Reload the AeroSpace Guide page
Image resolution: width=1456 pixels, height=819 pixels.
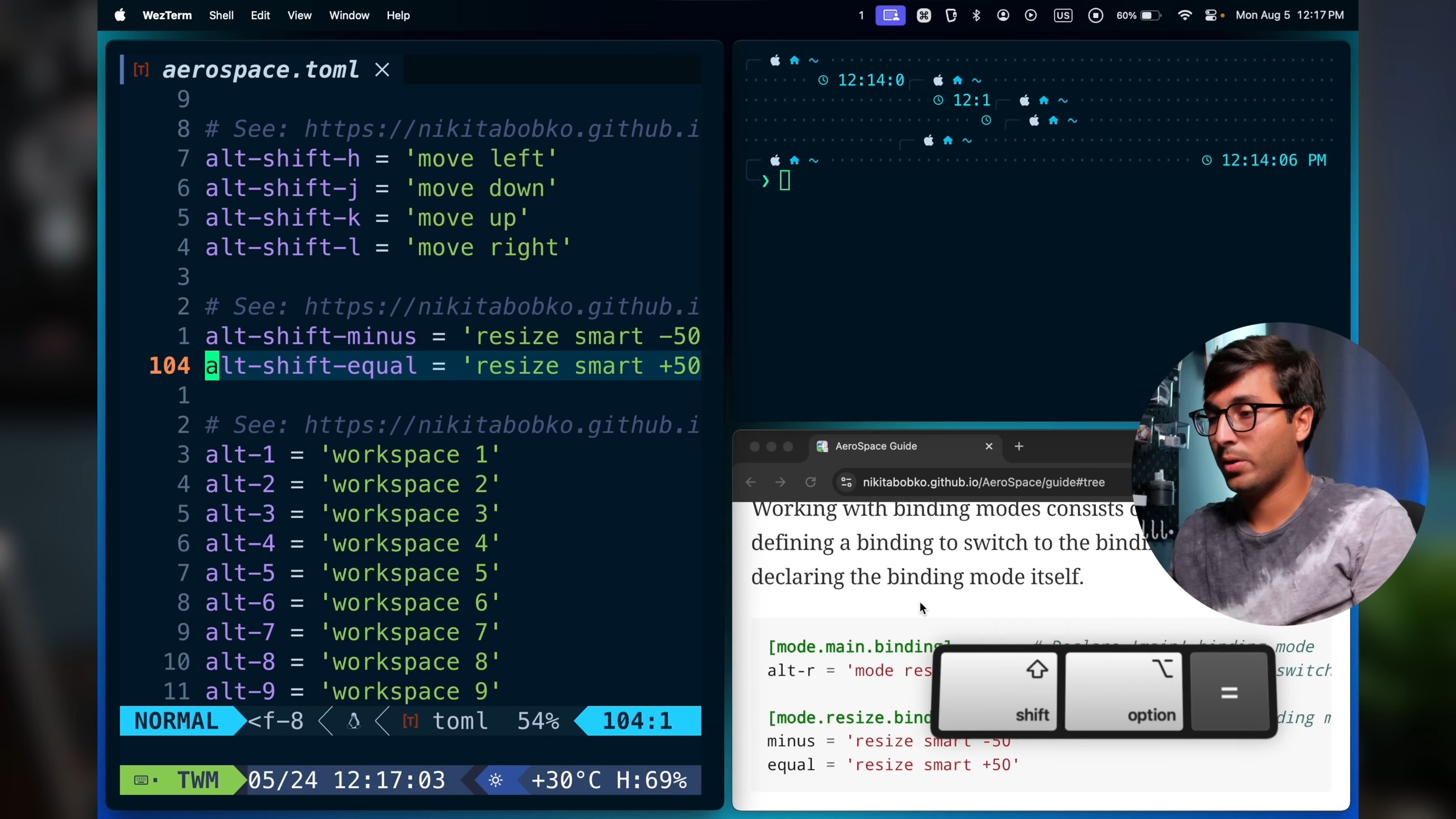[810, 482]
